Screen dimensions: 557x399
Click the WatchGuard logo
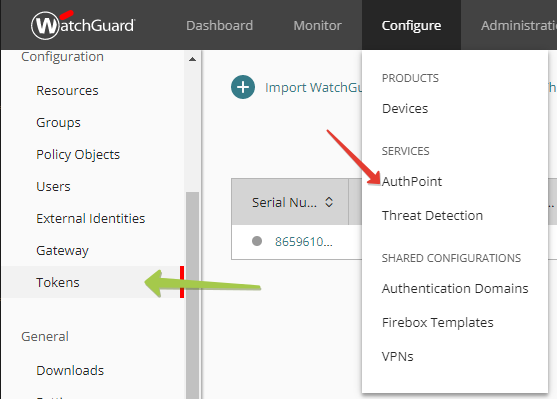pyautogui.click(x=83, y=25)
